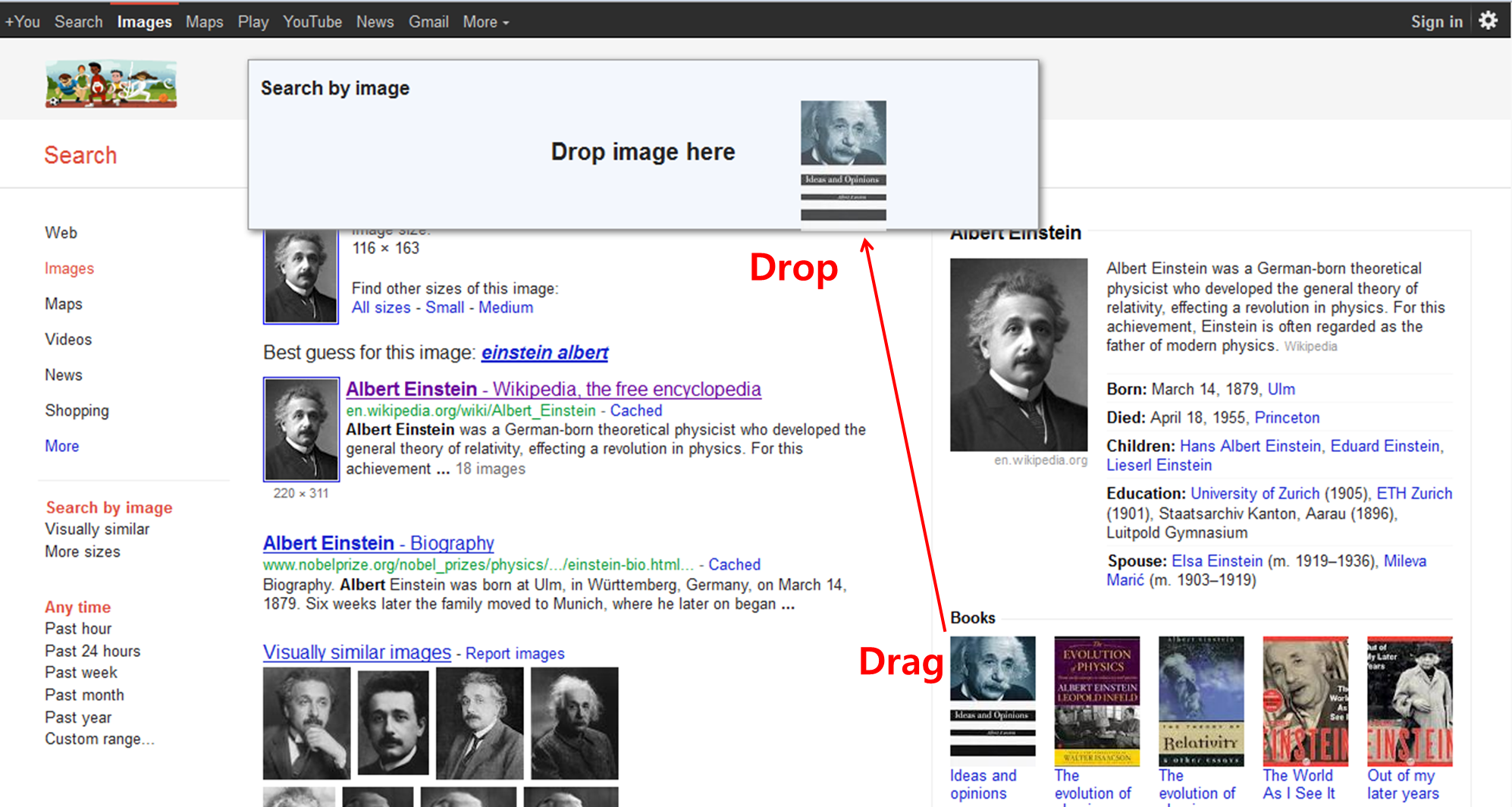Click the All sizes link

[381, 308]
